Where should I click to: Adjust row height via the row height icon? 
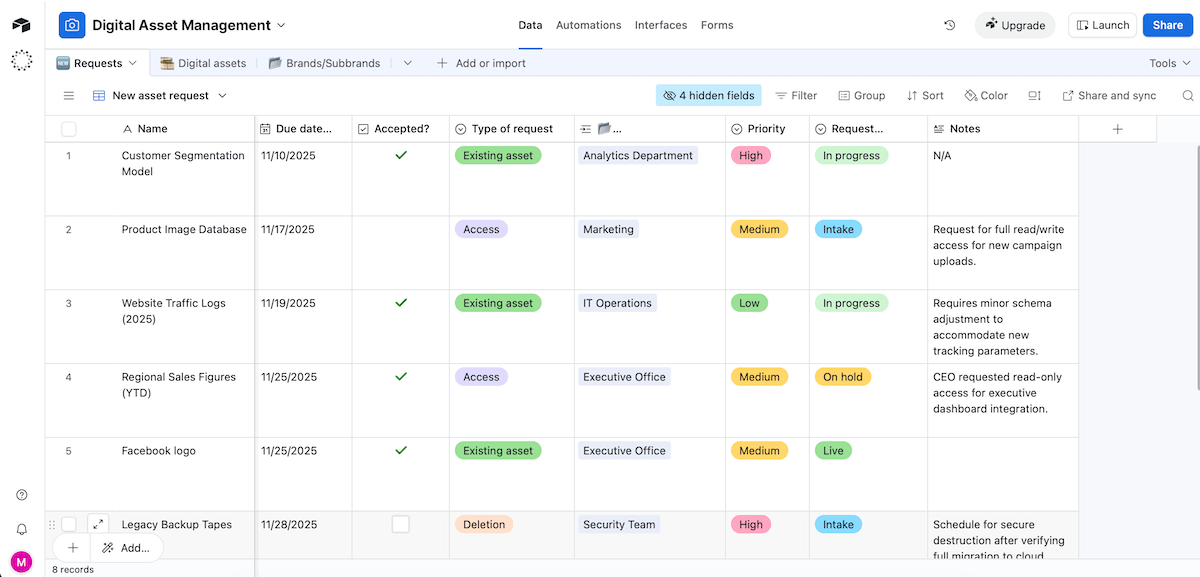[x=1034, y=95]
